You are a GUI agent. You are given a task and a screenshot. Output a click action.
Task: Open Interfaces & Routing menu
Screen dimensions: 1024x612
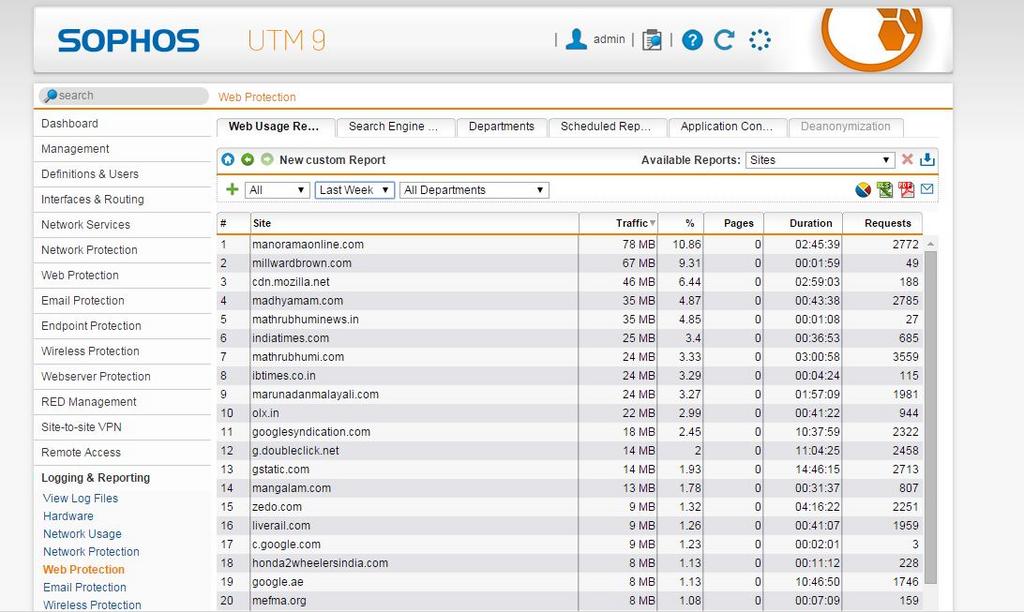click(122, 200)
